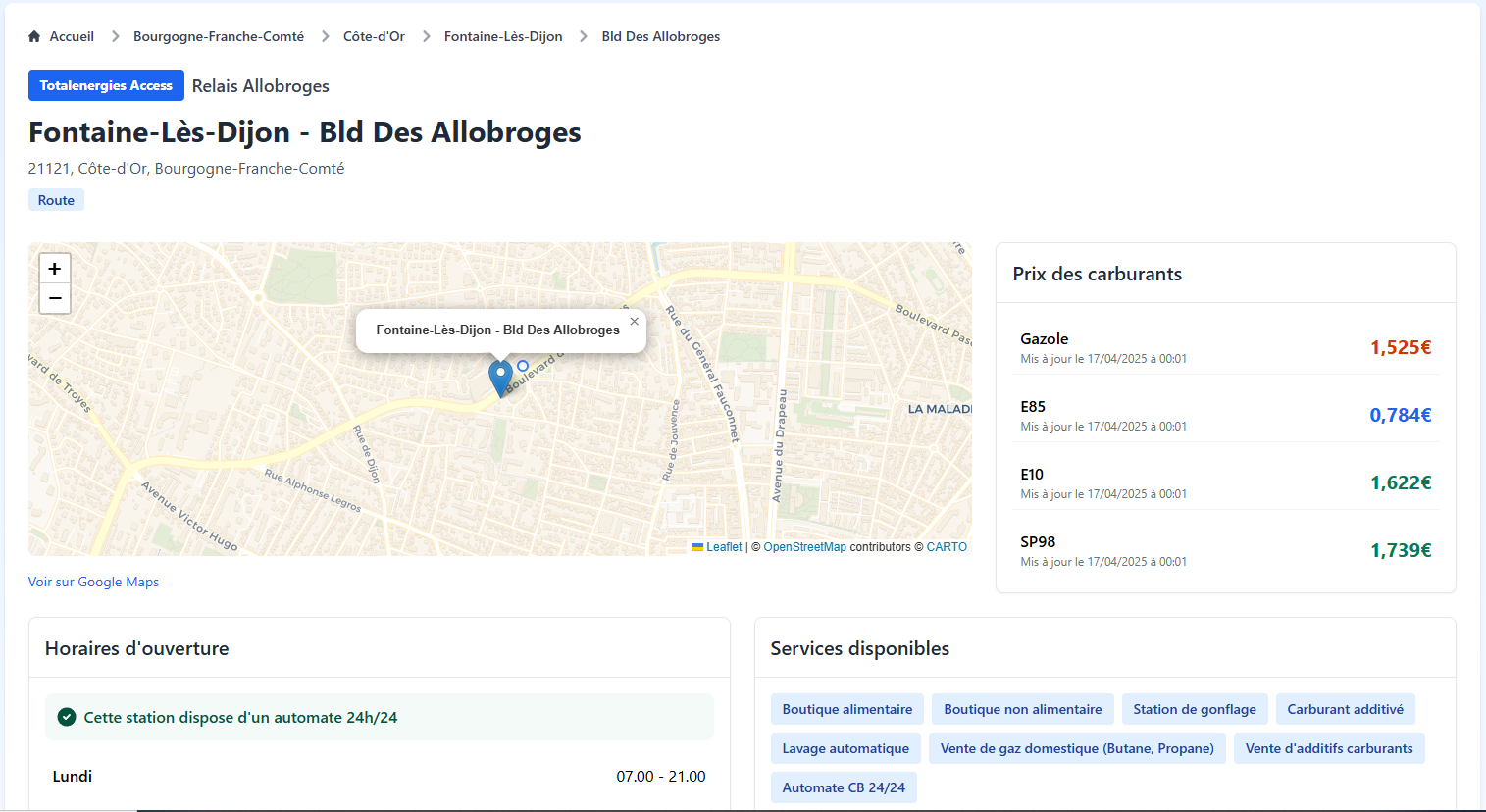The height and width of the screenshot is (812, 1486).
Task: Navigate to Fontaine-Lès-Dijon breadcrumb
Action: pyautogui.click(x=503, y=36)
